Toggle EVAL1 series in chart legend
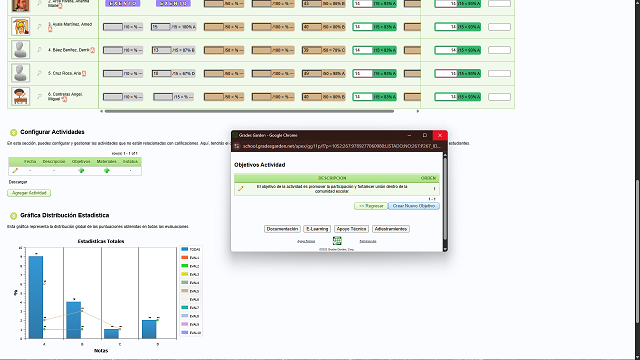640x360 pixels. (191, 258)
